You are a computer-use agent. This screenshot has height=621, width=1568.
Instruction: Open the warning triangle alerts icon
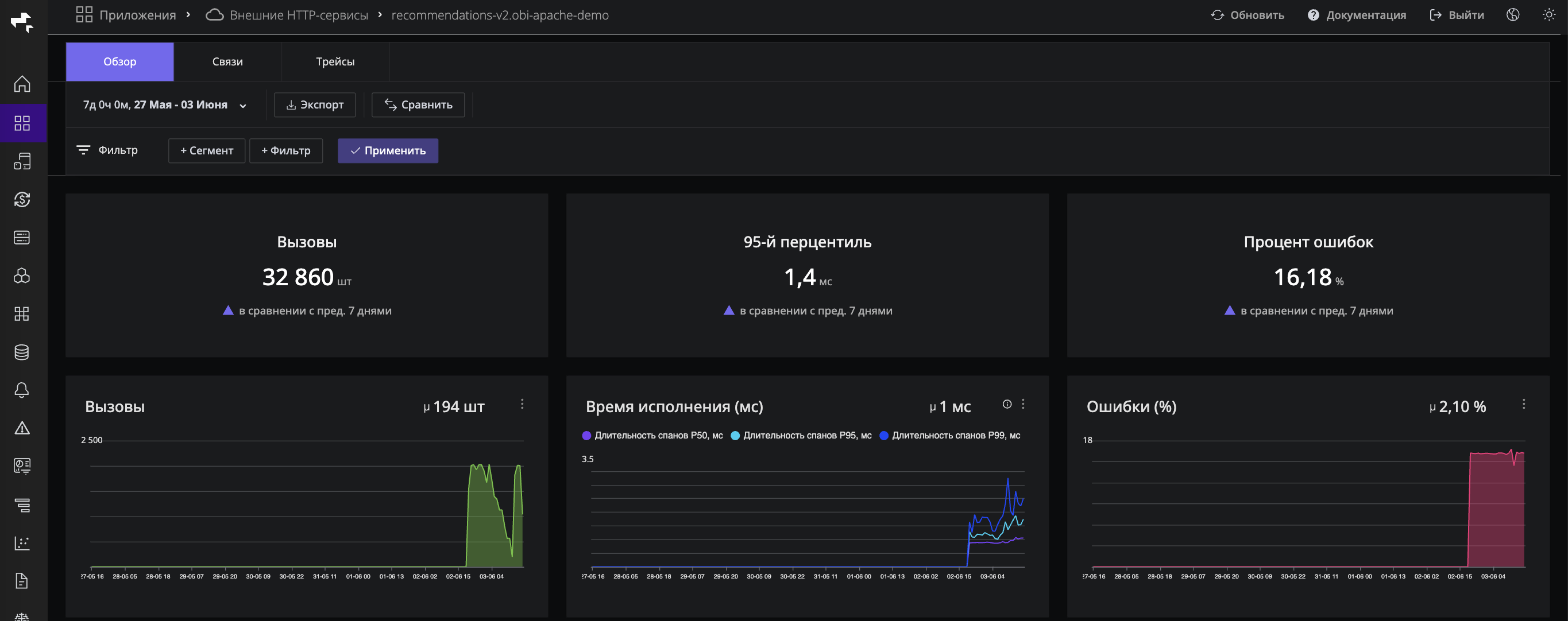click(x=22, y=428)
